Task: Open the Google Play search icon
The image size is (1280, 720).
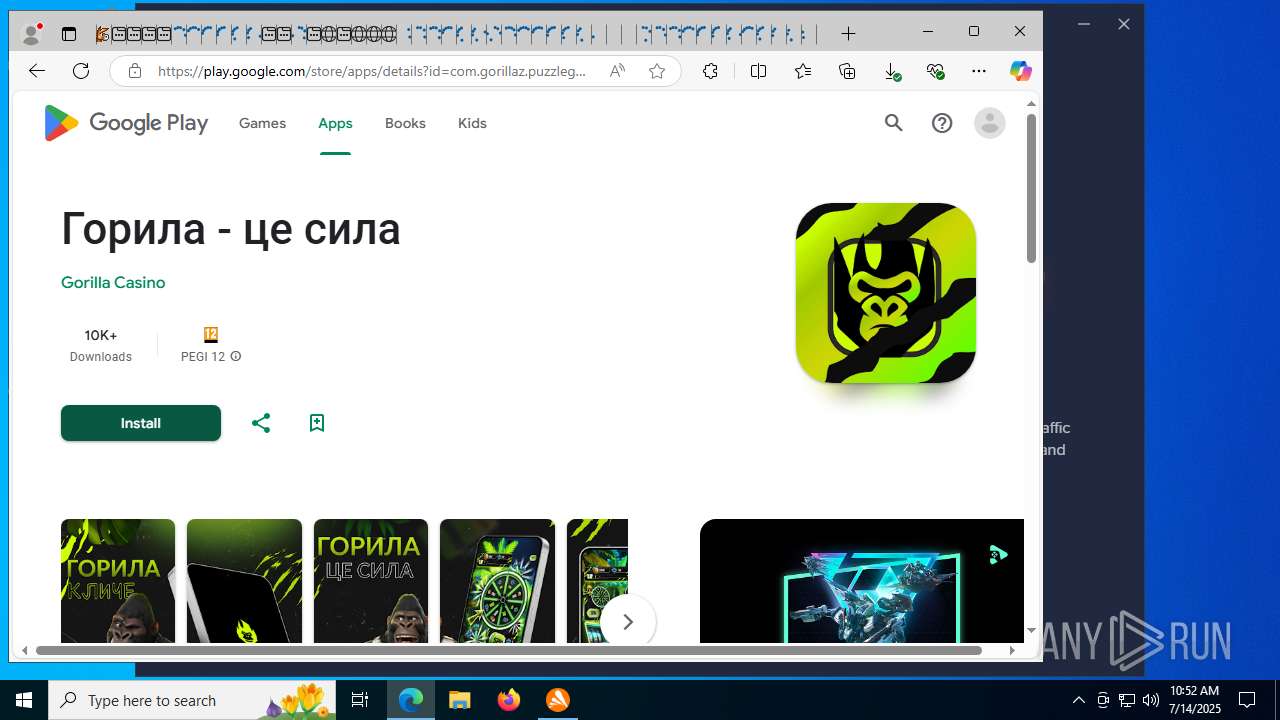Action: click(893, 123)
